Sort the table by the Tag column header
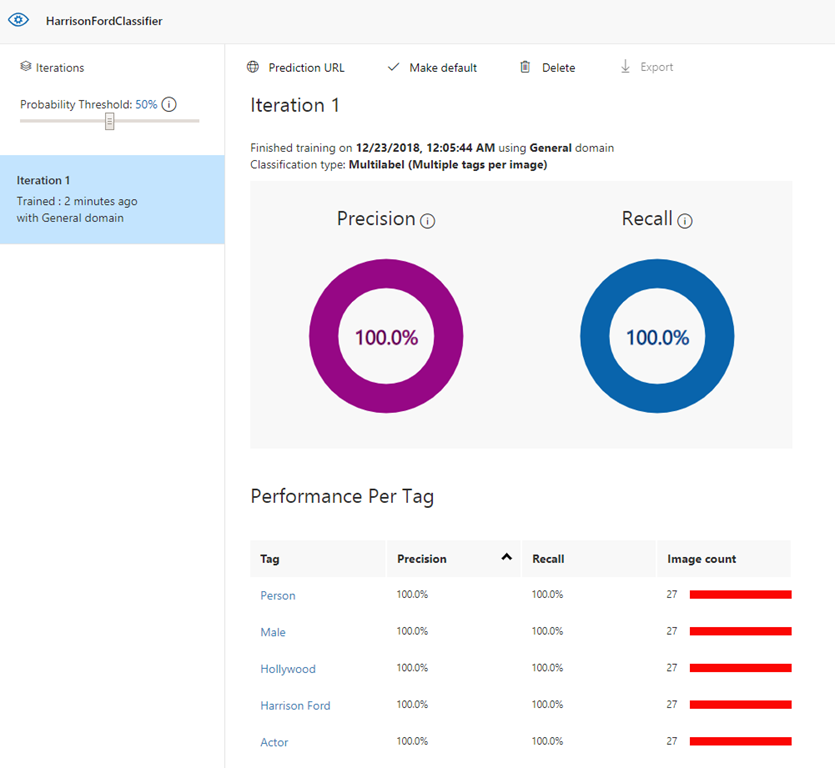835x768 pixels. pyautogui.click(x=270, y=559)
